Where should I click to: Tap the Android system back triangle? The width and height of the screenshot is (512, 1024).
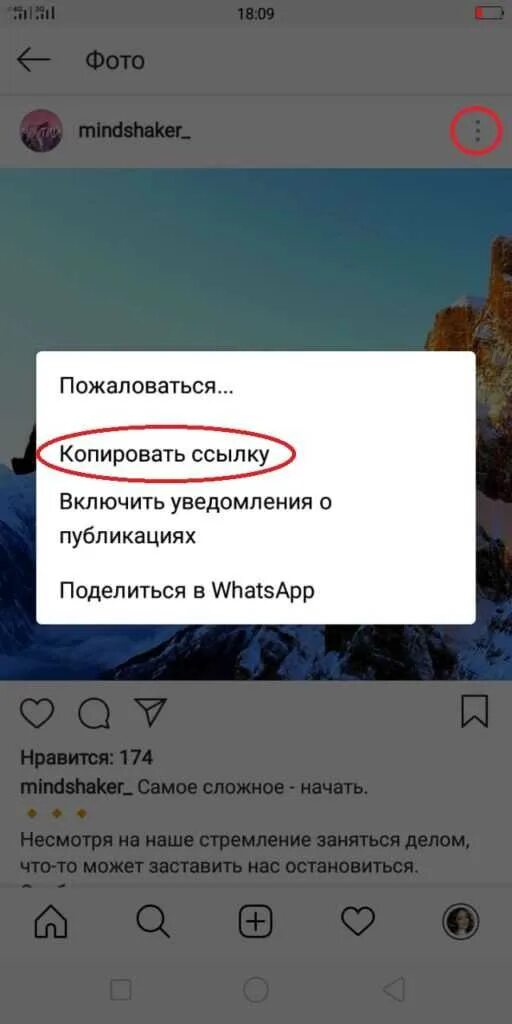click(x=394, y=990)
